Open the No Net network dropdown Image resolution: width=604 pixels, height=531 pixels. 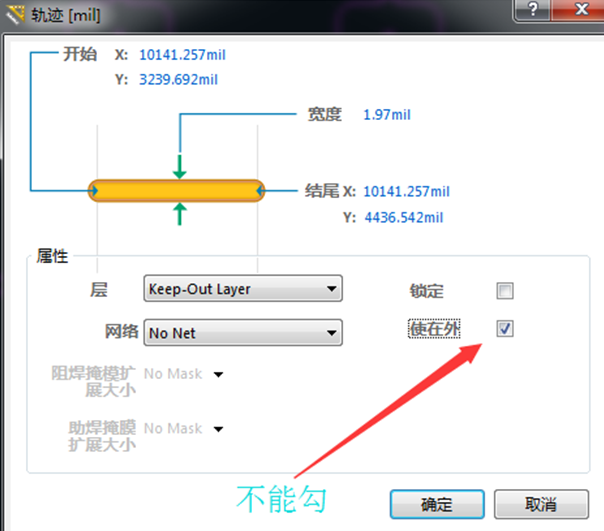tap(243, 333)
